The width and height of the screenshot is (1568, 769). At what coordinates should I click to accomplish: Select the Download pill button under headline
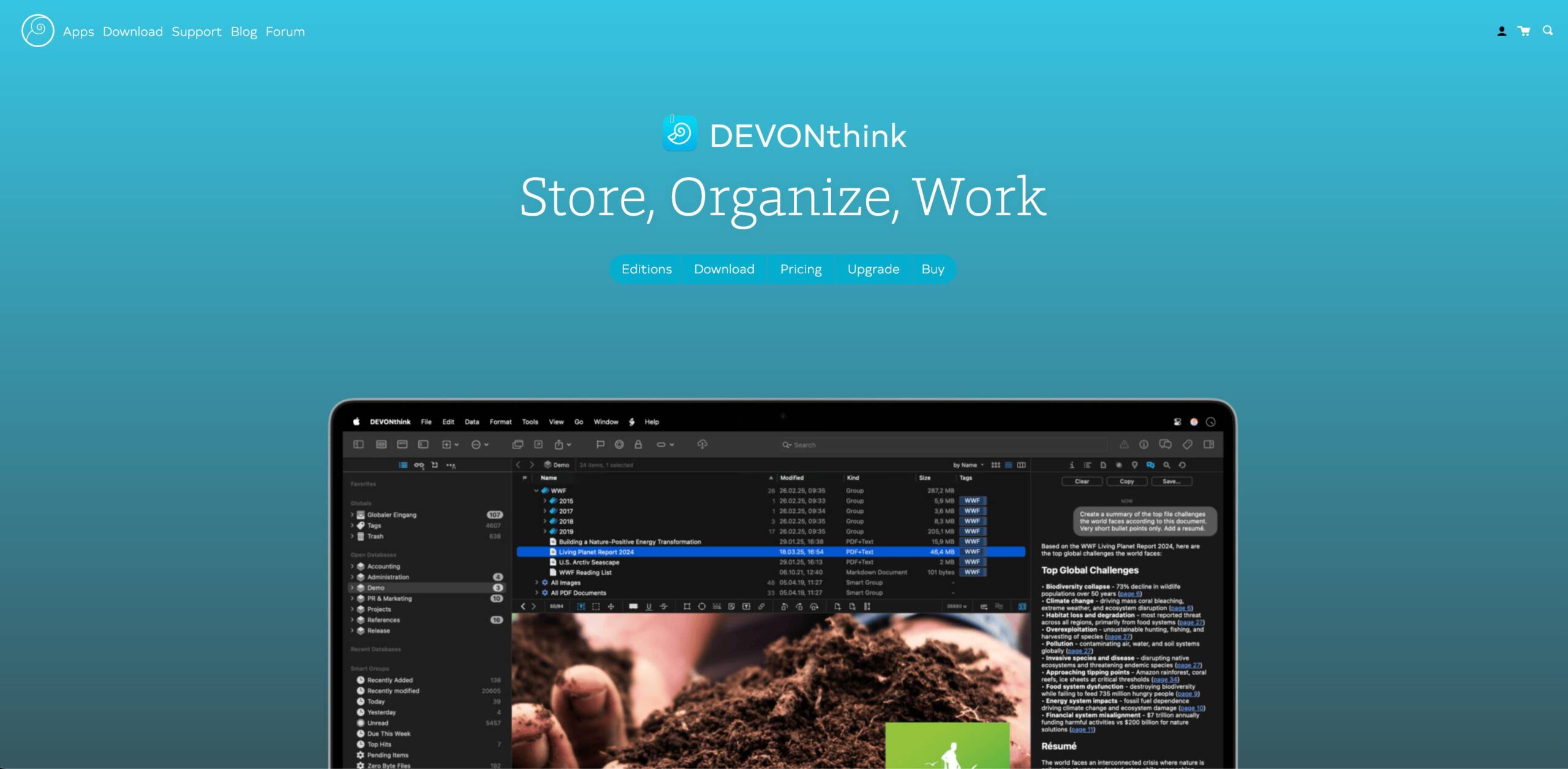point(724,269)
